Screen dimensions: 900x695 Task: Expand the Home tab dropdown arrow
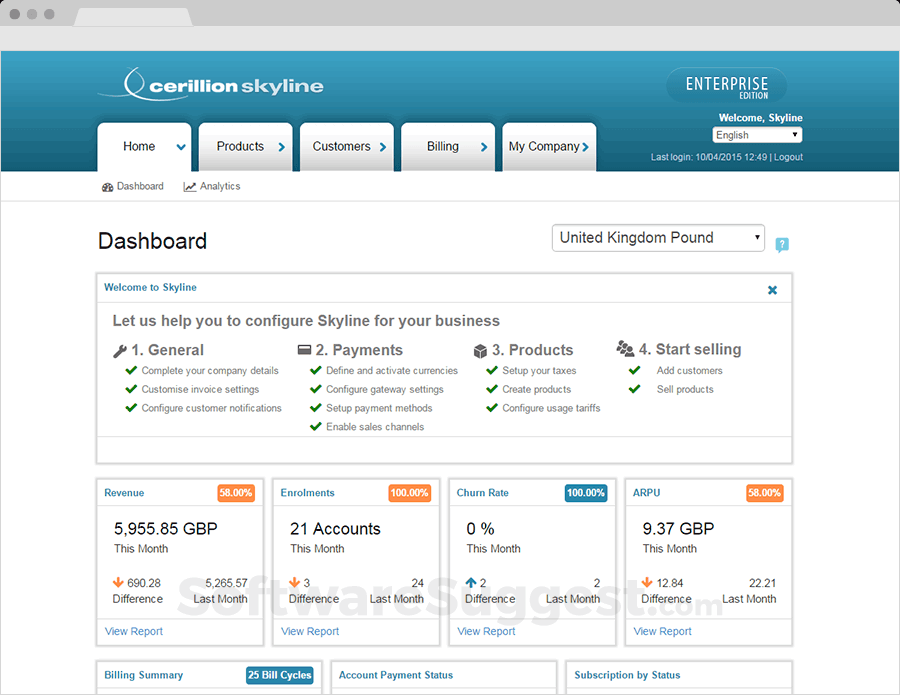(178, 146)
